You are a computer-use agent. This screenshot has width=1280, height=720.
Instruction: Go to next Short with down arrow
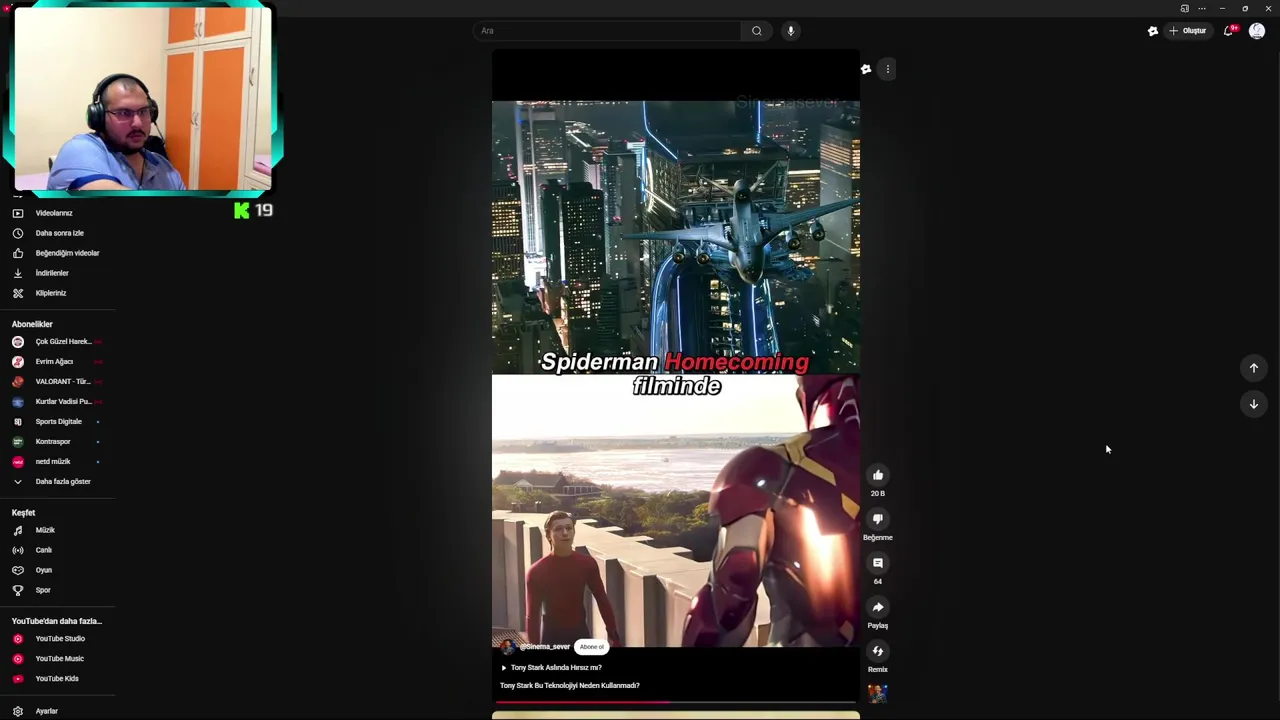click(1254, 404)
